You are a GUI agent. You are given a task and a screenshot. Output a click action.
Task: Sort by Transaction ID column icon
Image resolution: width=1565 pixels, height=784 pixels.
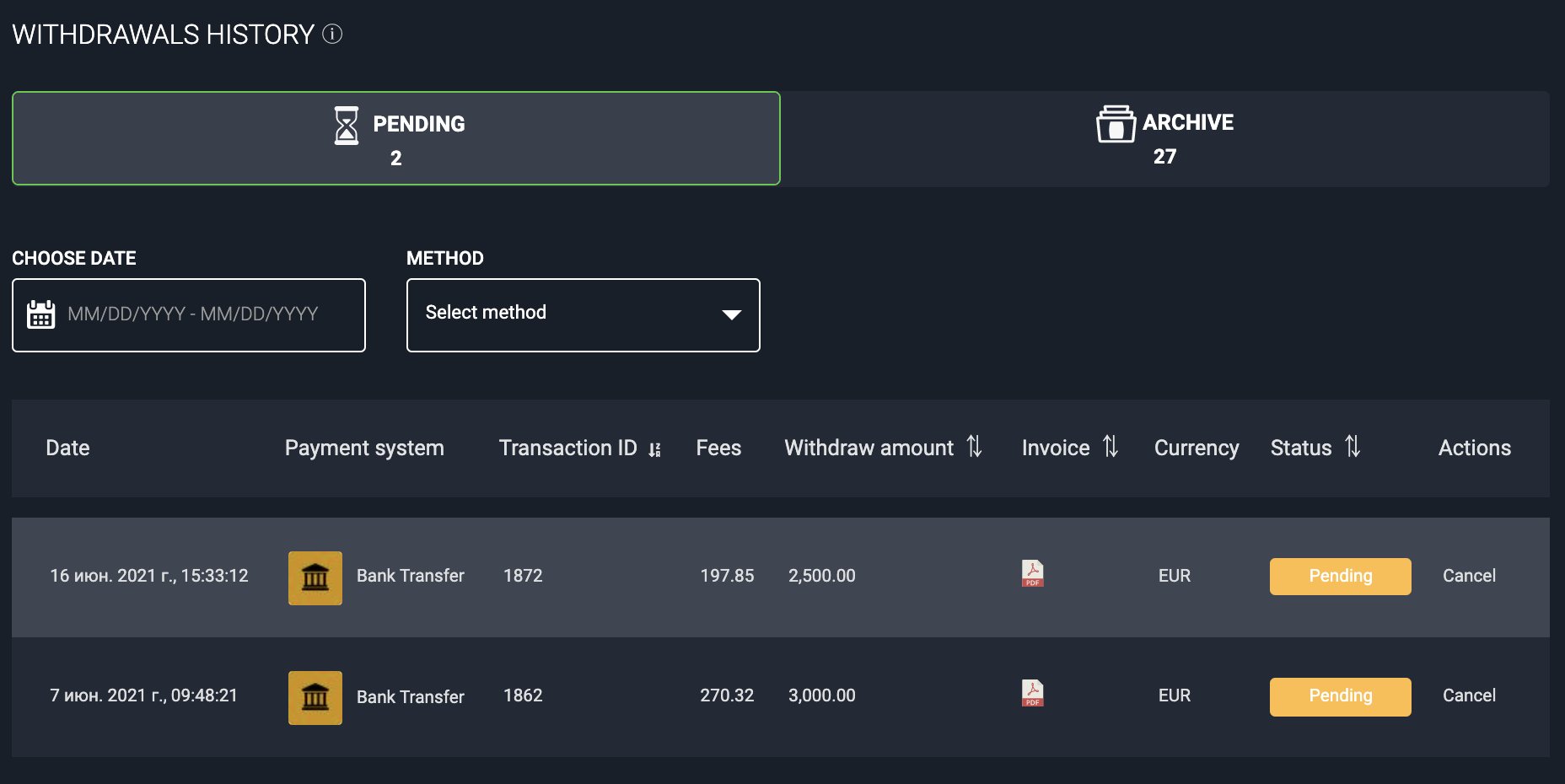tap(654, 449)
